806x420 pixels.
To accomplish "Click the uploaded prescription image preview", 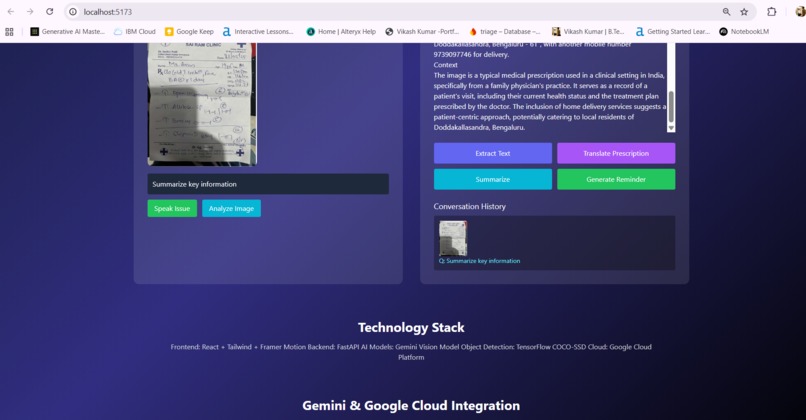I will [x=202, y=104].
